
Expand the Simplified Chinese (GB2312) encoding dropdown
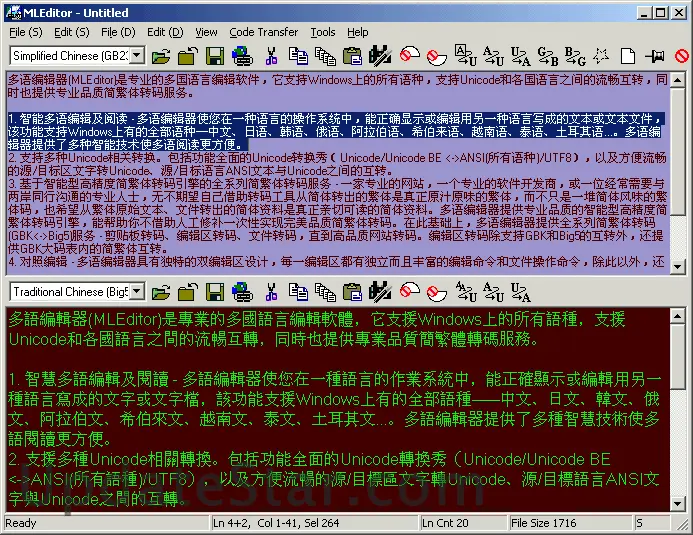[137, 56]
